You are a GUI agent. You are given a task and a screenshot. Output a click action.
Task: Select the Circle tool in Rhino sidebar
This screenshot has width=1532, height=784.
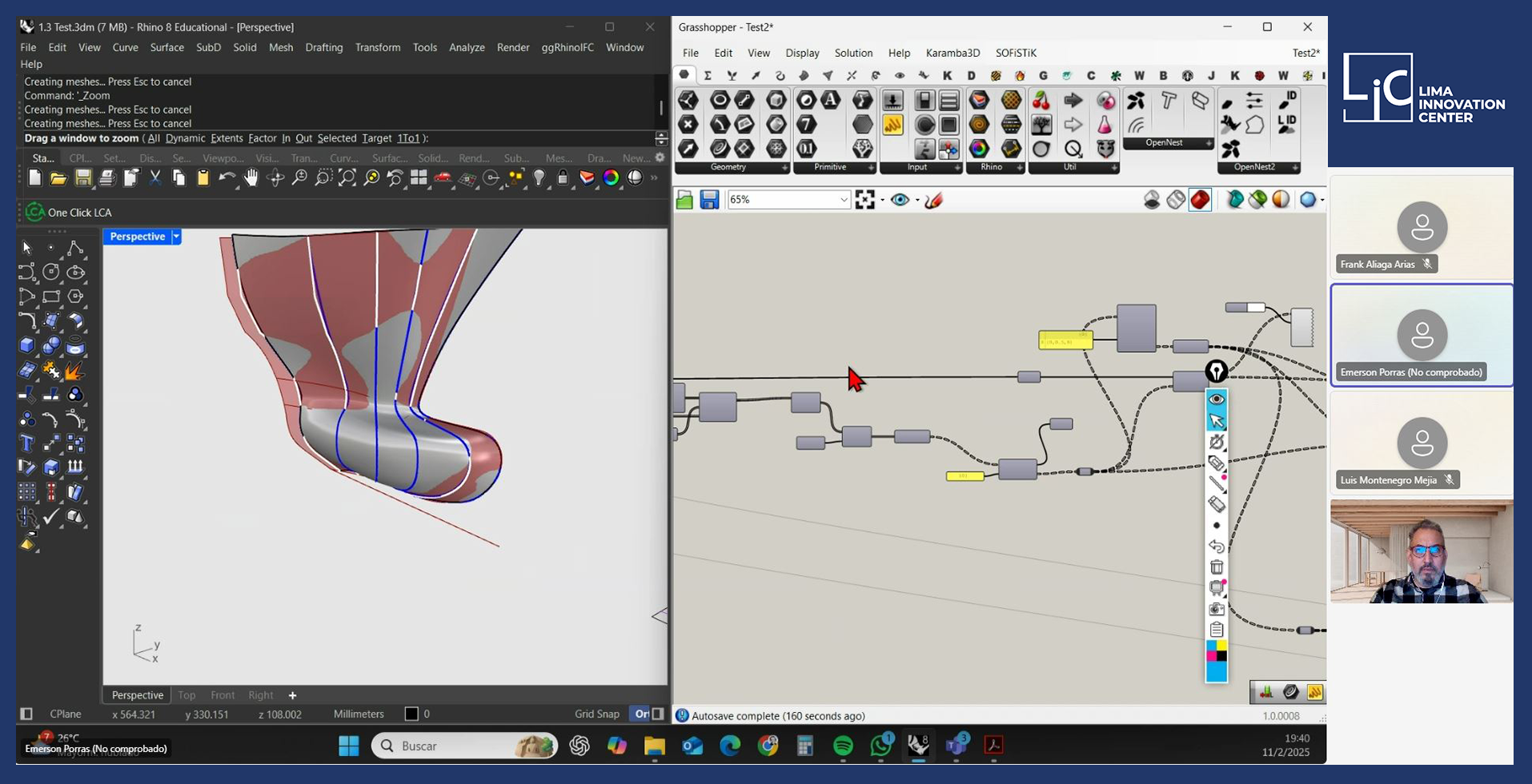(x=51, y=272)
